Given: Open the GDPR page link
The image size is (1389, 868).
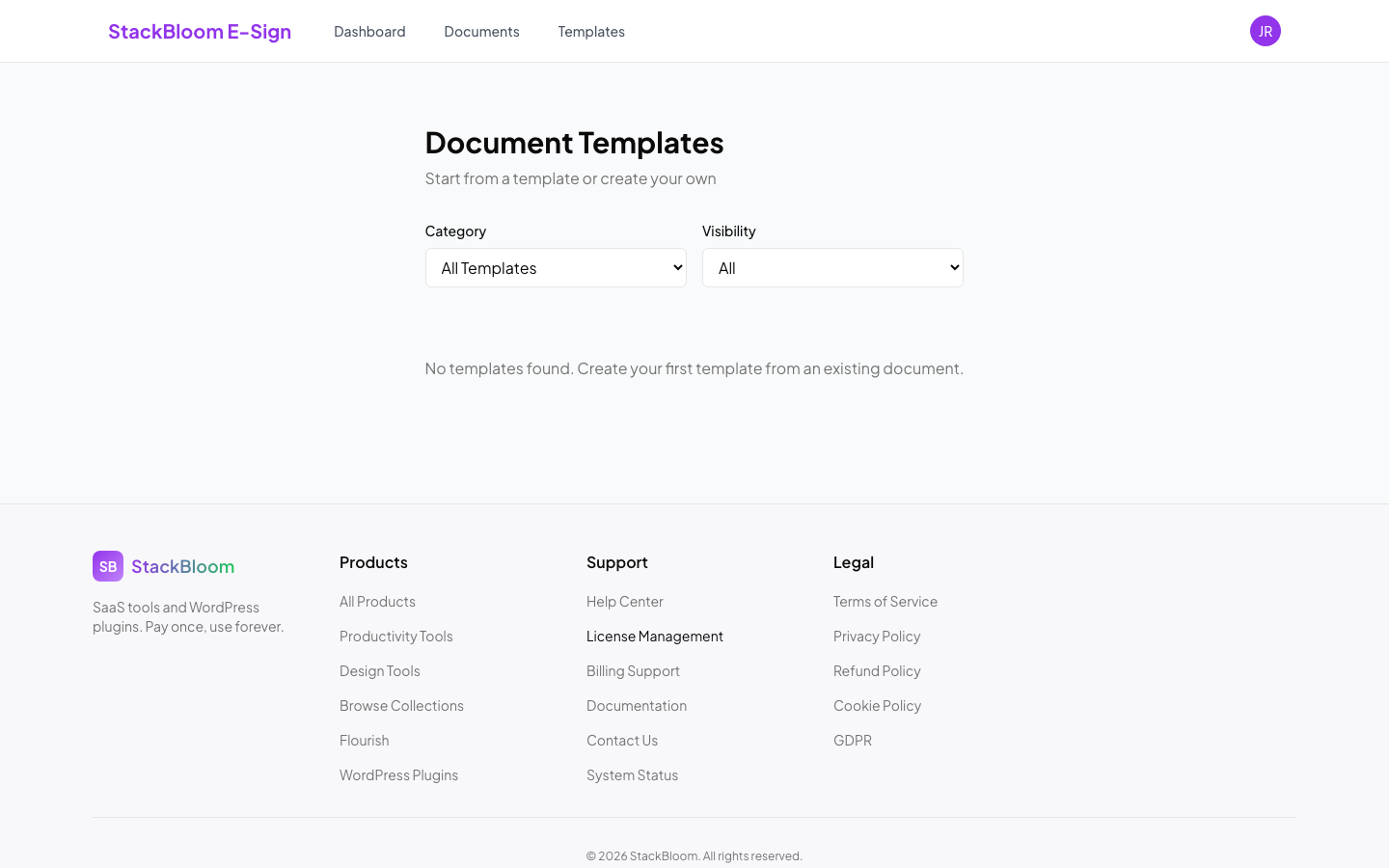Looking at the screenshot, I should 852,740.
